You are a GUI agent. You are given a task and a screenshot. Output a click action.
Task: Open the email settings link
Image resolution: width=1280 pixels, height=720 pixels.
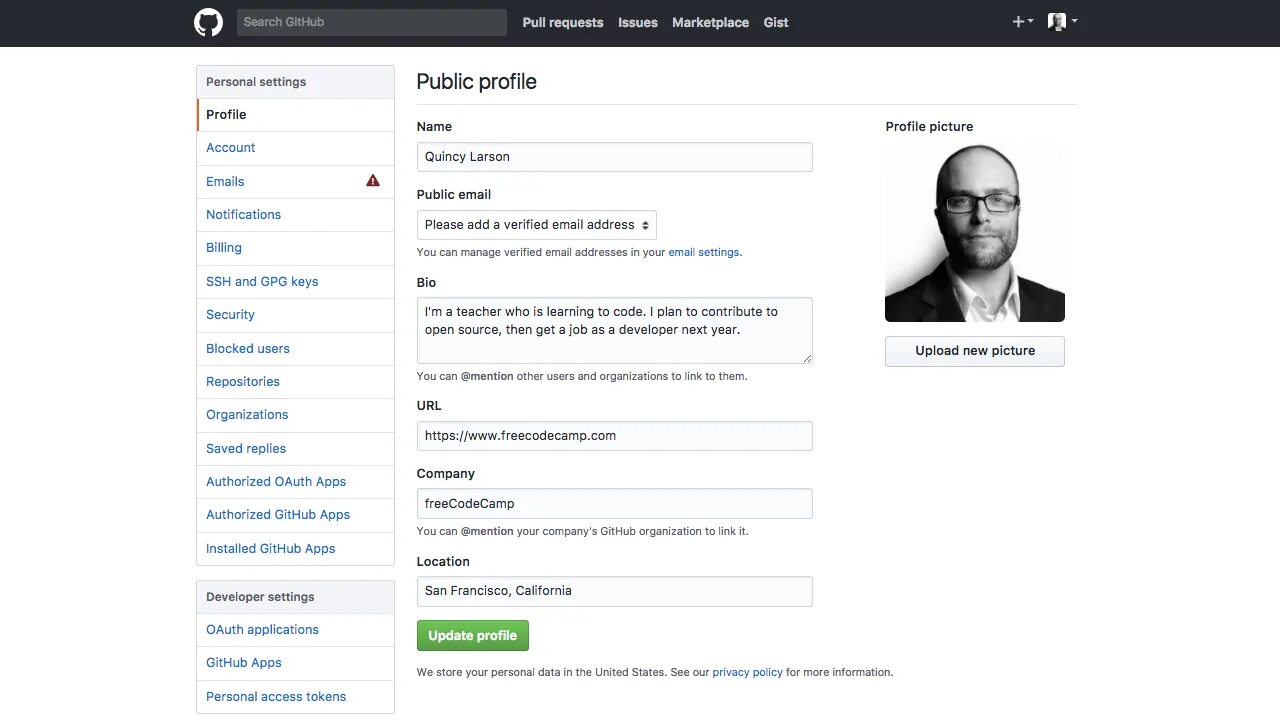(704, 252)
